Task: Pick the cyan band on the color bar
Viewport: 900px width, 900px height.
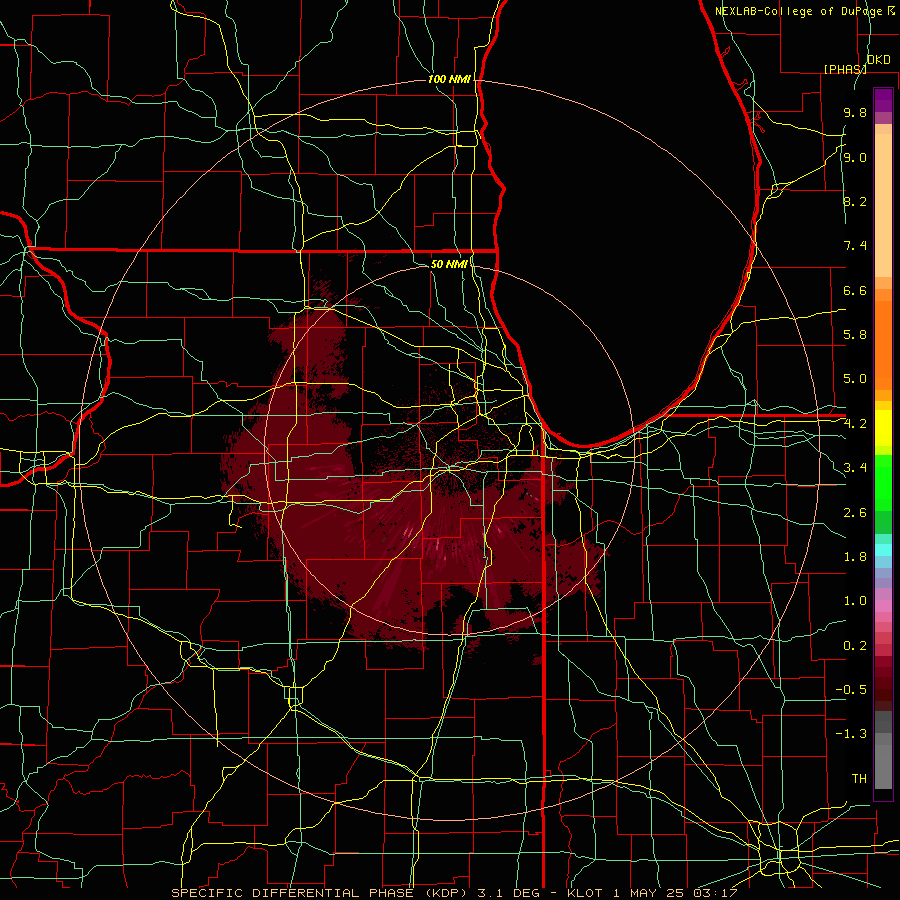Action: point(883,550)
